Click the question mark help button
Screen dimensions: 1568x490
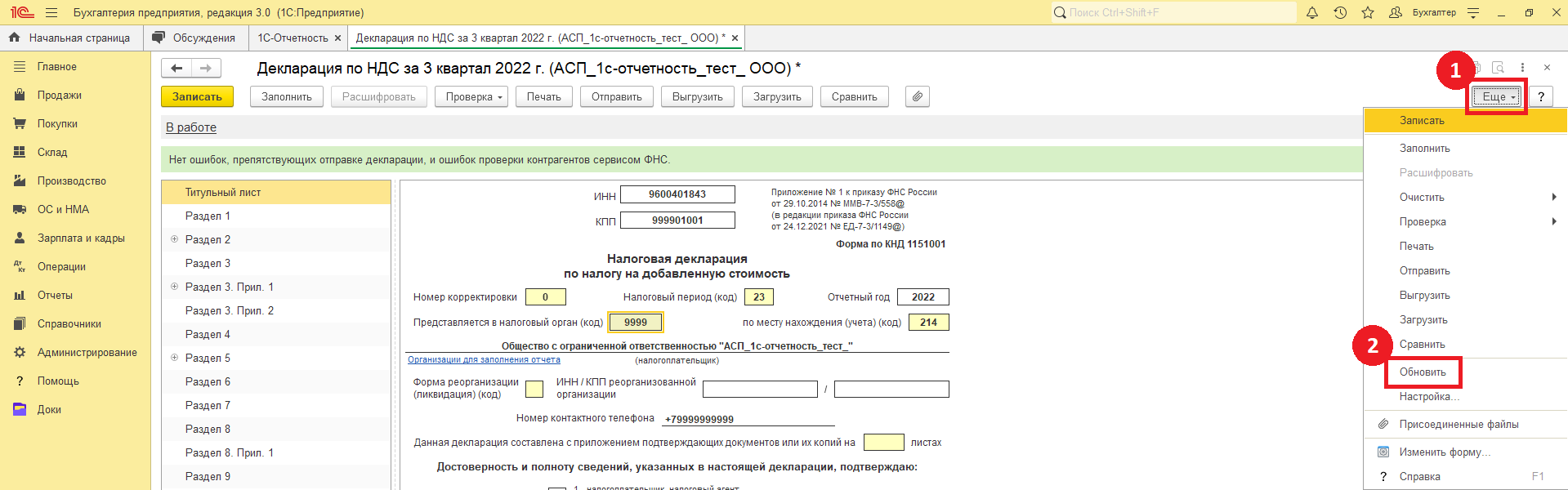1541,96
